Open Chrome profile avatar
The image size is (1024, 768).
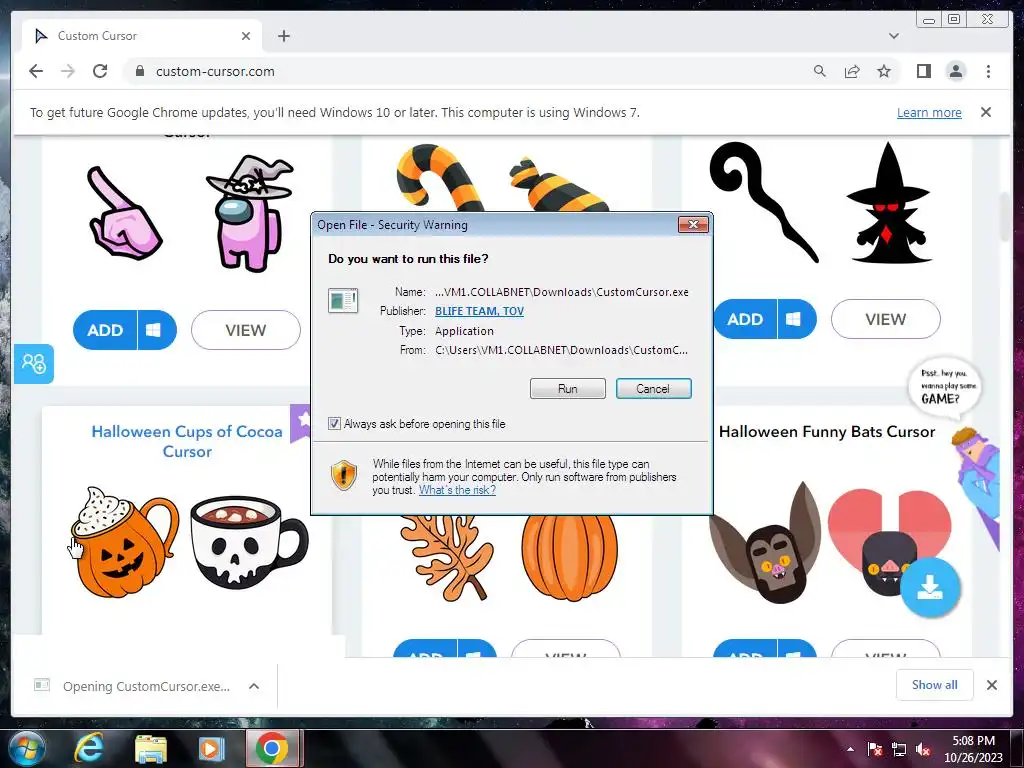(x=955, y=71)
